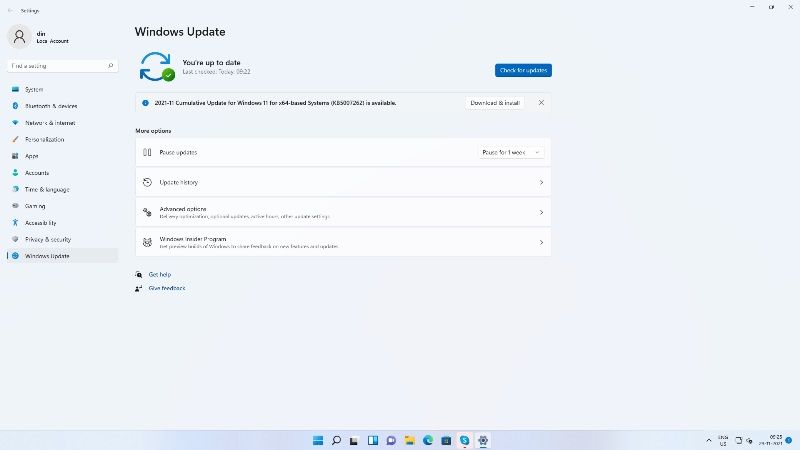This screenshot has height=450, width=800.
Task: Open the Windows Start menu
Action: [318, 440]
